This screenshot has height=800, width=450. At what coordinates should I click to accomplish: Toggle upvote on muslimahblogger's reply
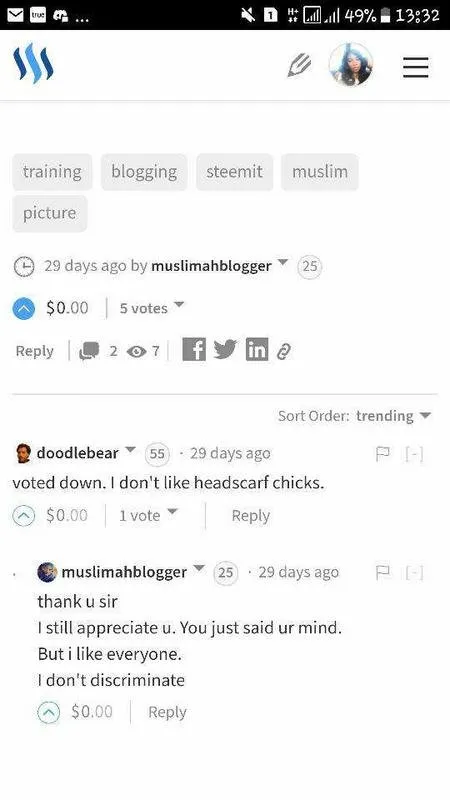[x=48, y=712]
